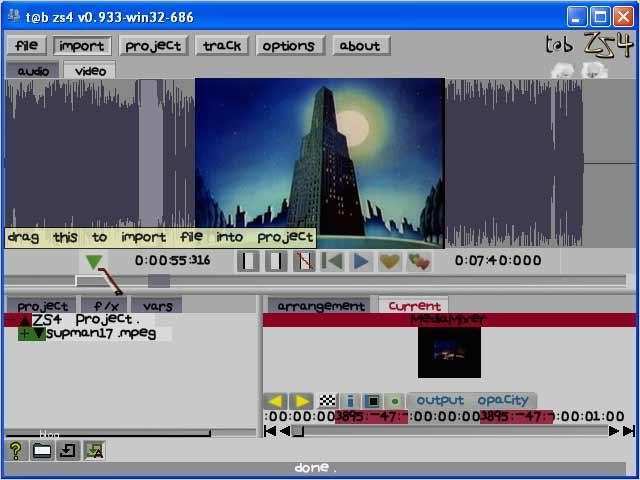Click the black square frame icon
640x480 pixels.
tap(372, 401)
